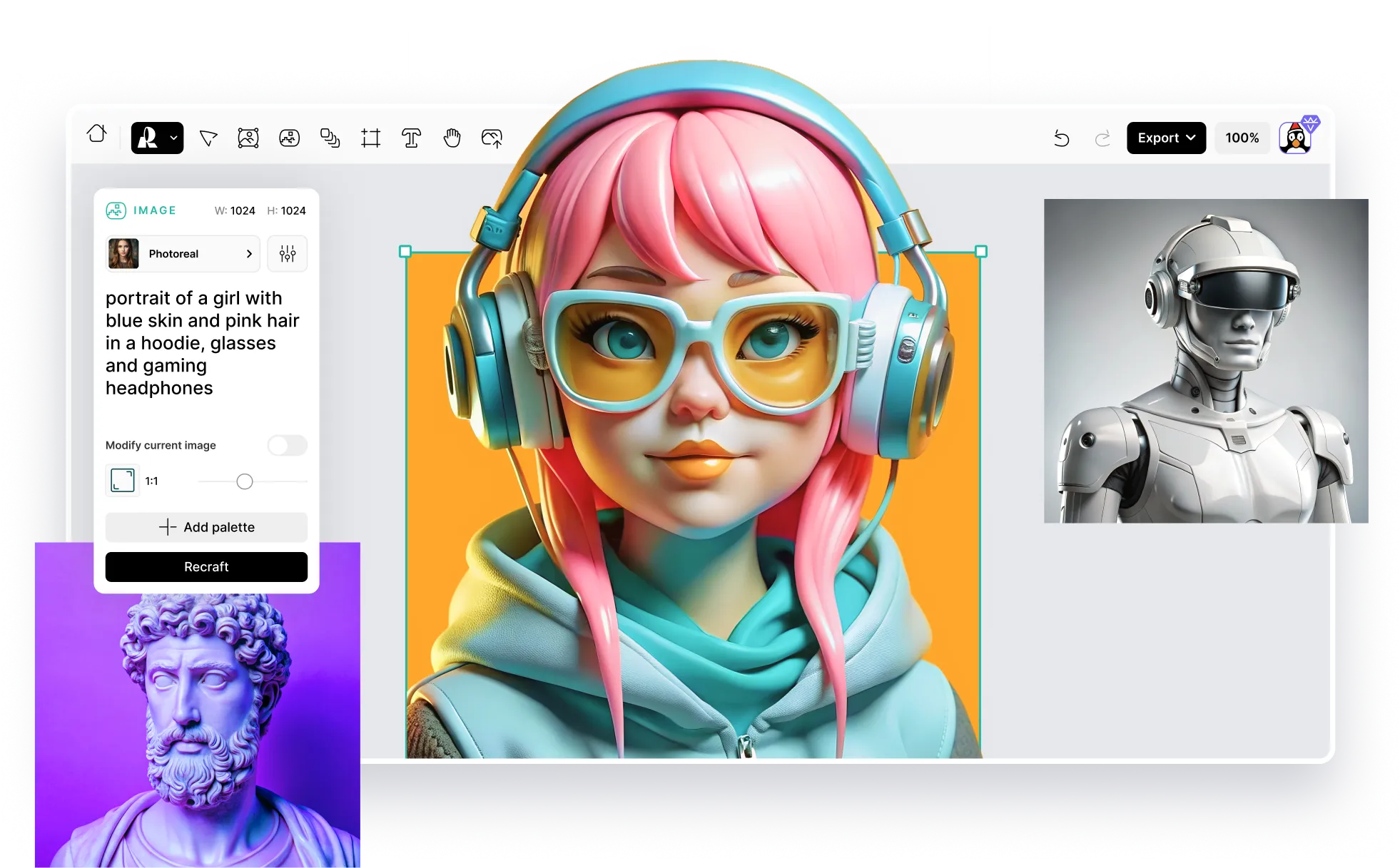Click the undo arrow
The width and height of the screenshot is (1400, 868).
pos(1062,138)
